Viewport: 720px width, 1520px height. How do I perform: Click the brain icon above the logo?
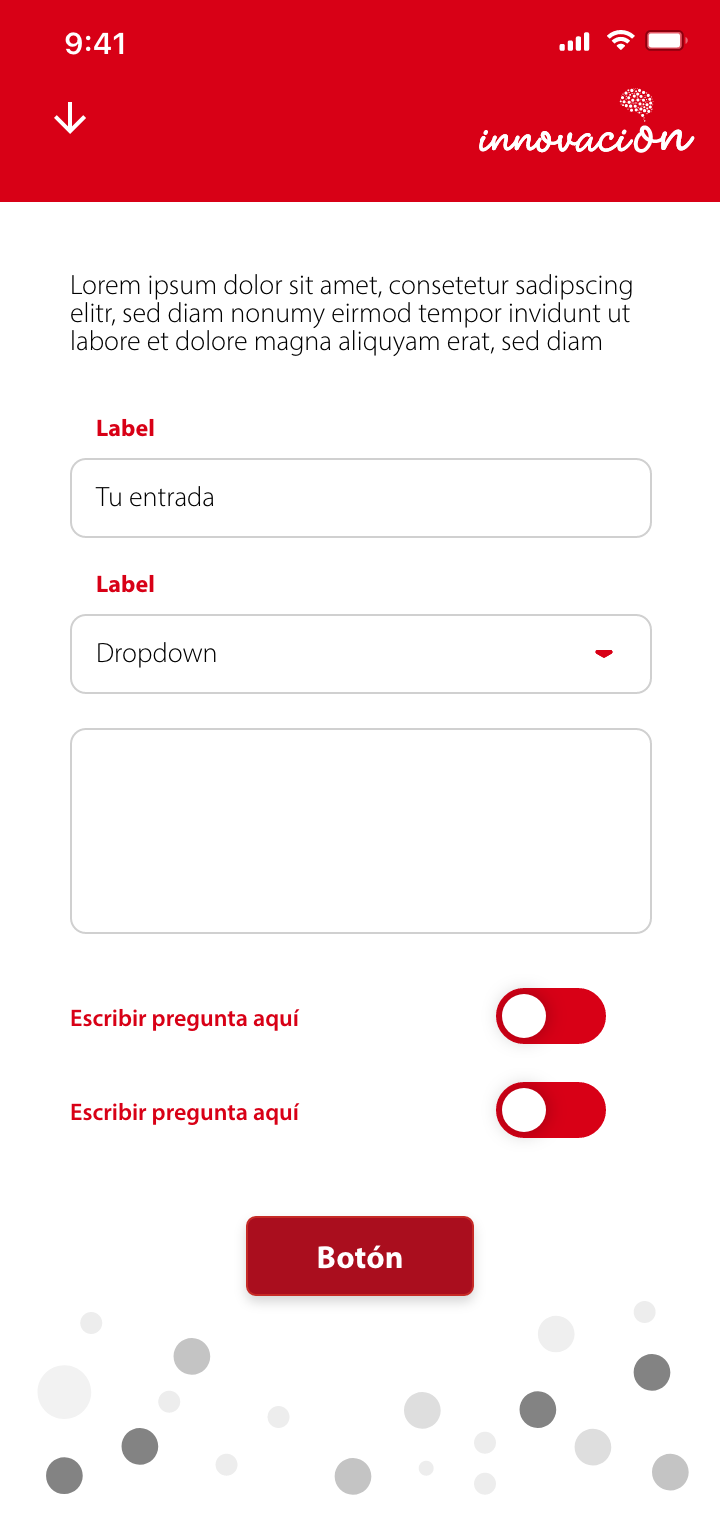637,101
